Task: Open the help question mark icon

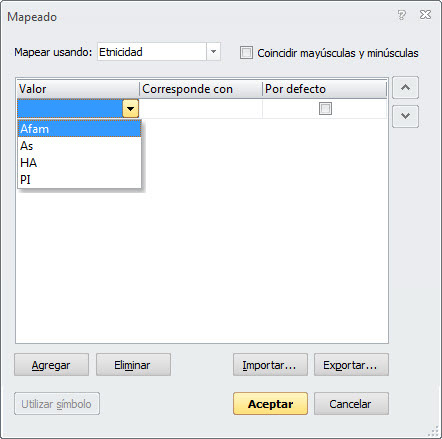Action: pyautogui.click(x=402, y=15)
